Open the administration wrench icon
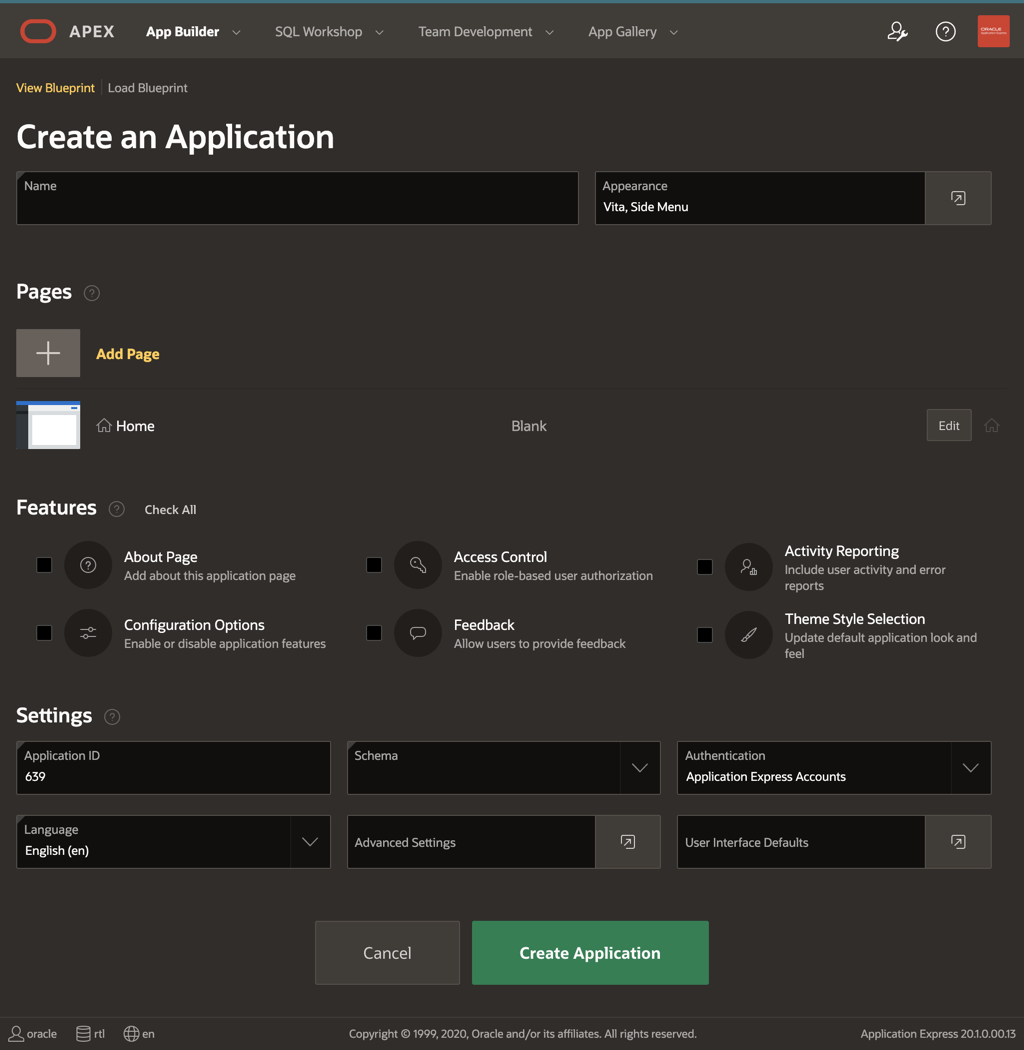The width and height of the screenshot is (1024, 1050). coord(897,32)
